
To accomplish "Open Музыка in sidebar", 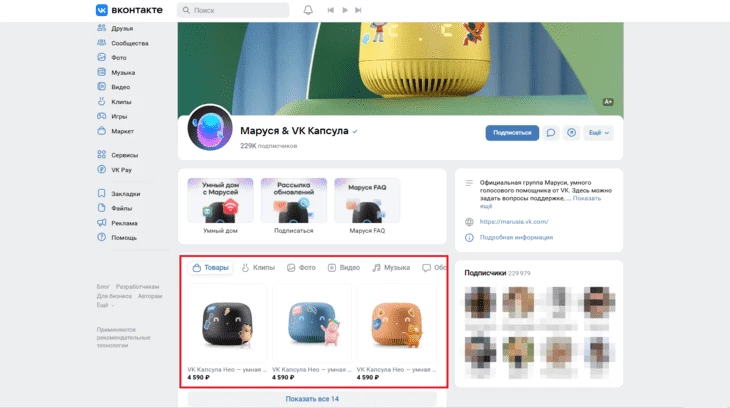I will pos(116,72).
